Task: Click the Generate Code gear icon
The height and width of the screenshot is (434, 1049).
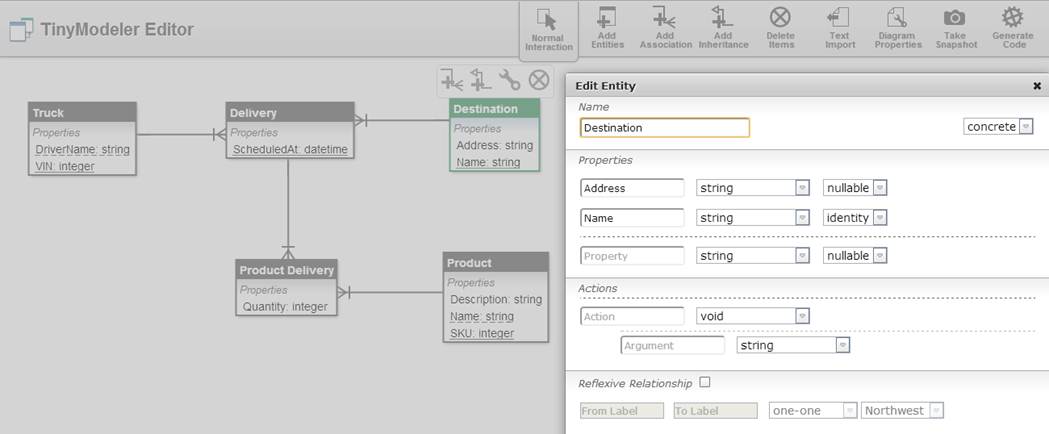Action: point(1012,27)
